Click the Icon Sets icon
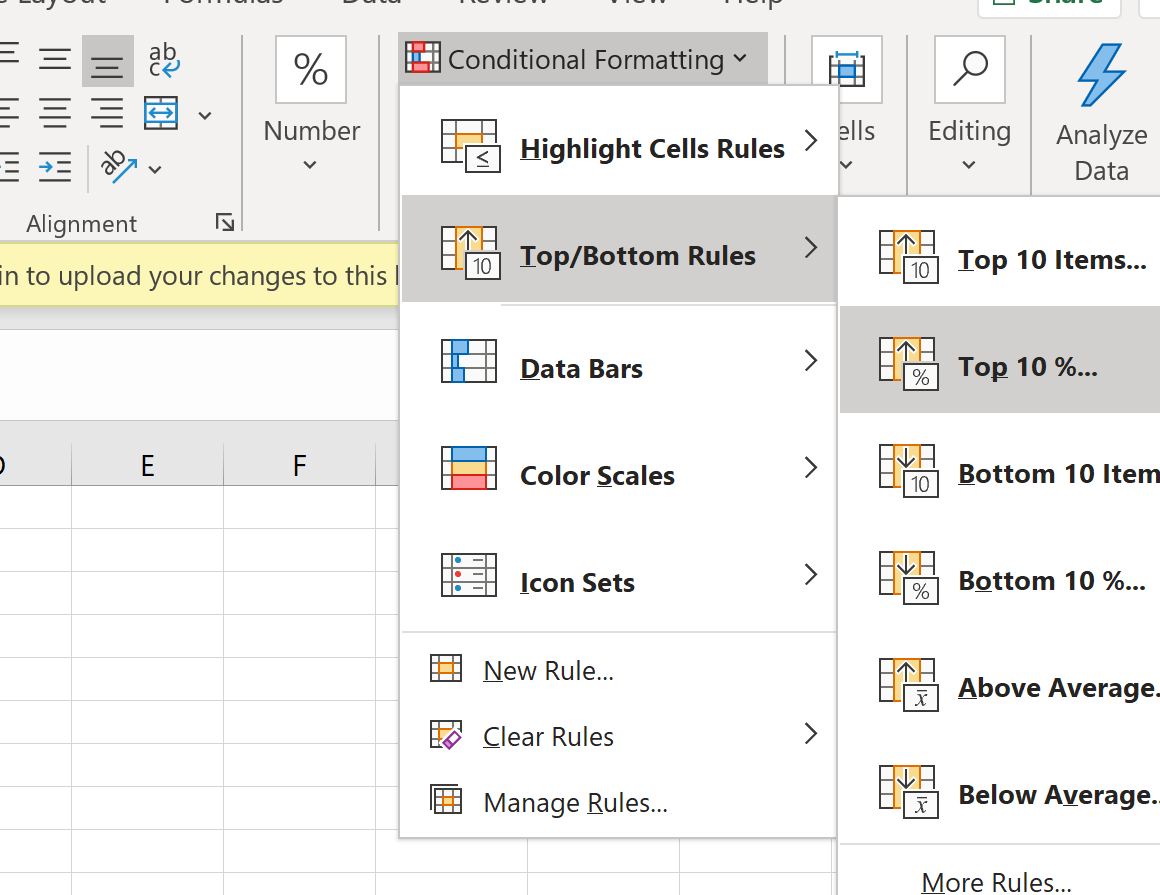The height and width of the screenshot is (895, 1160). coord(469,575)
